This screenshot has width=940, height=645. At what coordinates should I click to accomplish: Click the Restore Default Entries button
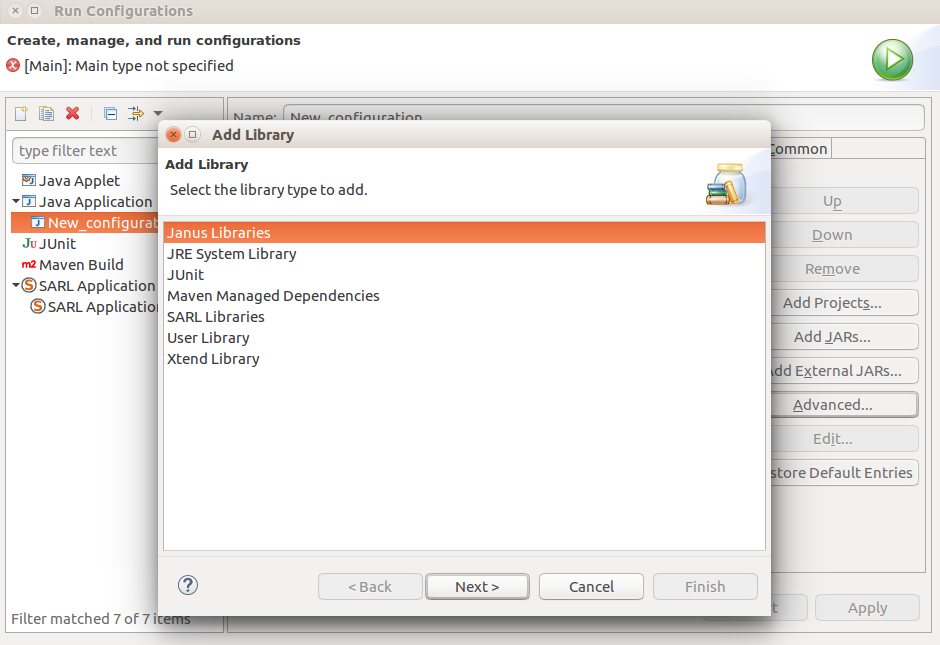pos(843,473)
